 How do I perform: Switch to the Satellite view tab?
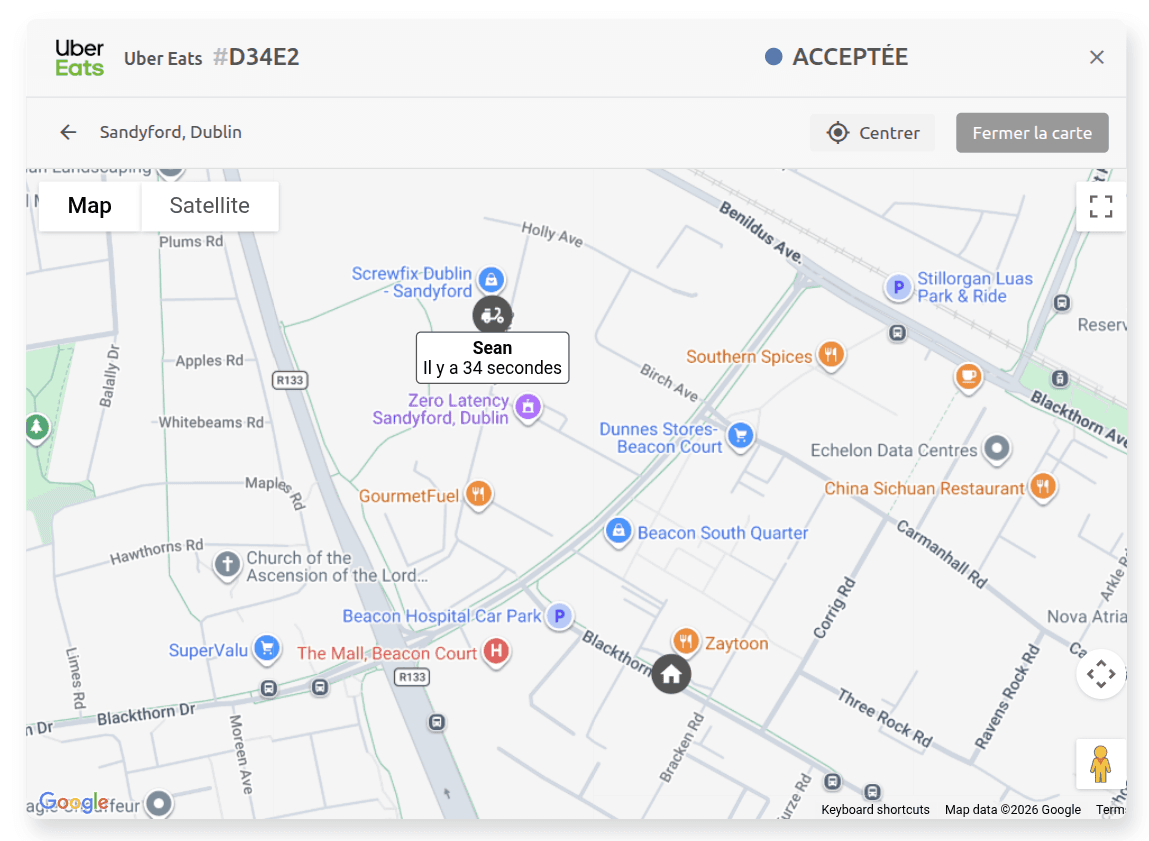(x=209, y=206)
